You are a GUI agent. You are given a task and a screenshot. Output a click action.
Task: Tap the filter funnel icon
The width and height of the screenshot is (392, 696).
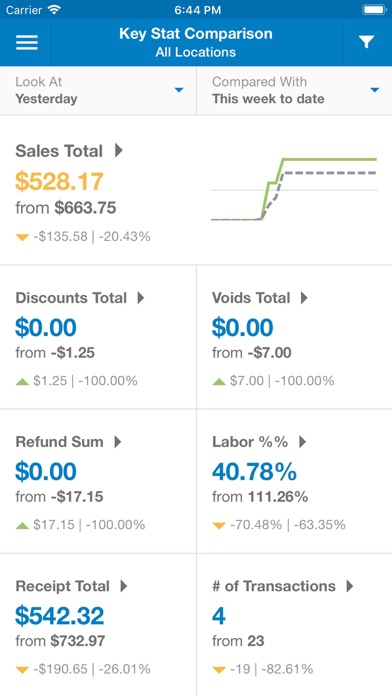[366, 42]
